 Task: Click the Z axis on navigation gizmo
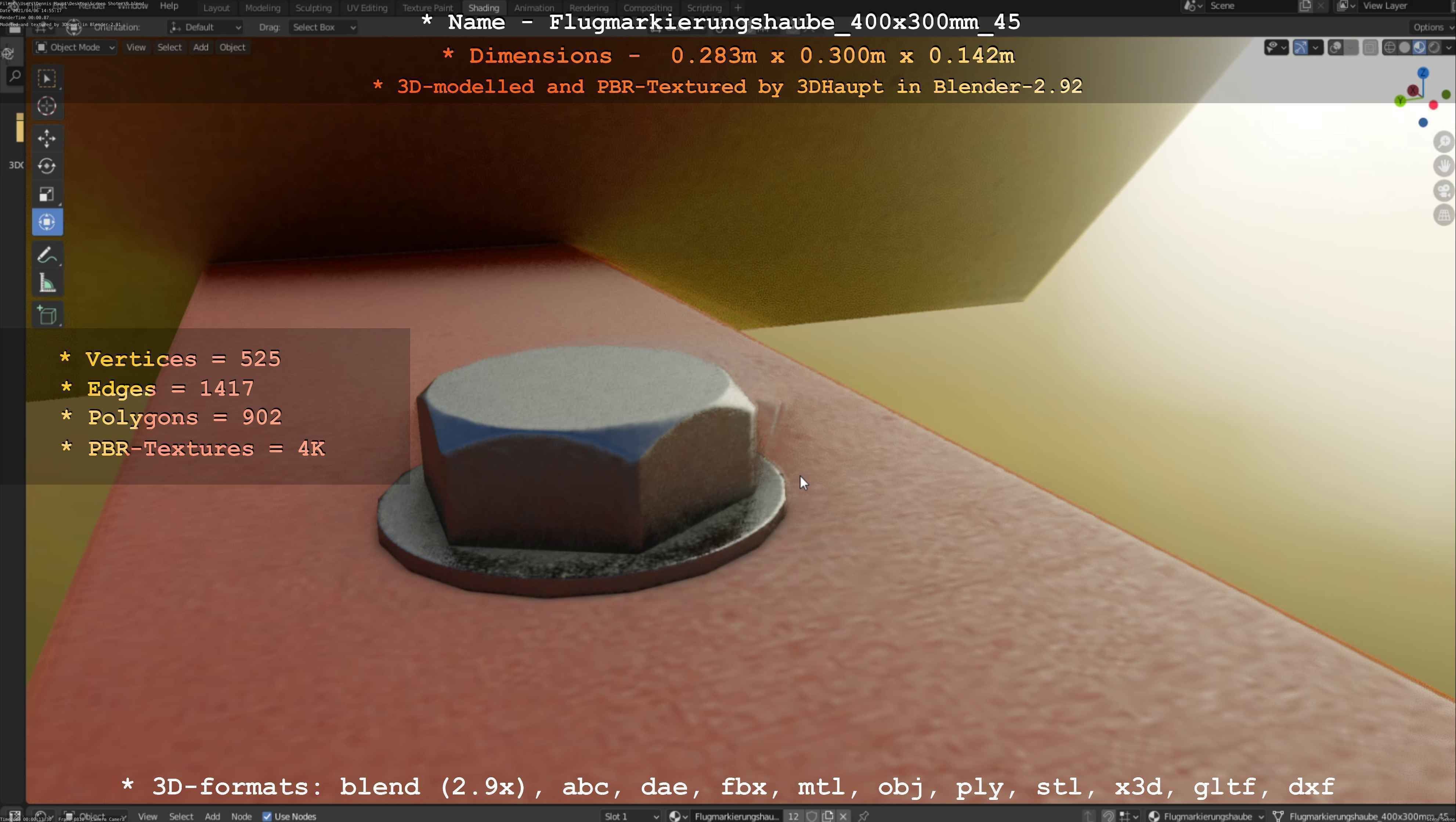pos(1423,73)
